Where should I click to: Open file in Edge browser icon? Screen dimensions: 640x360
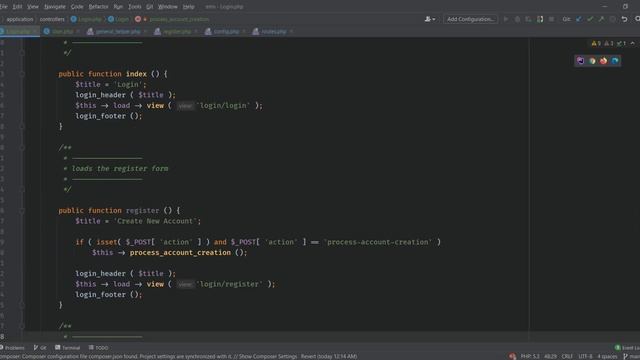pyautogui.click(x=615, y=61)
